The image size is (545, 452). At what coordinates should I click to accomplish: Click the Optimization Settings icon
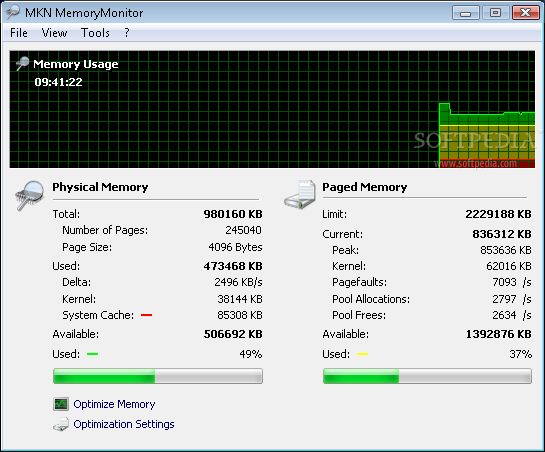[x=61, y=424]
